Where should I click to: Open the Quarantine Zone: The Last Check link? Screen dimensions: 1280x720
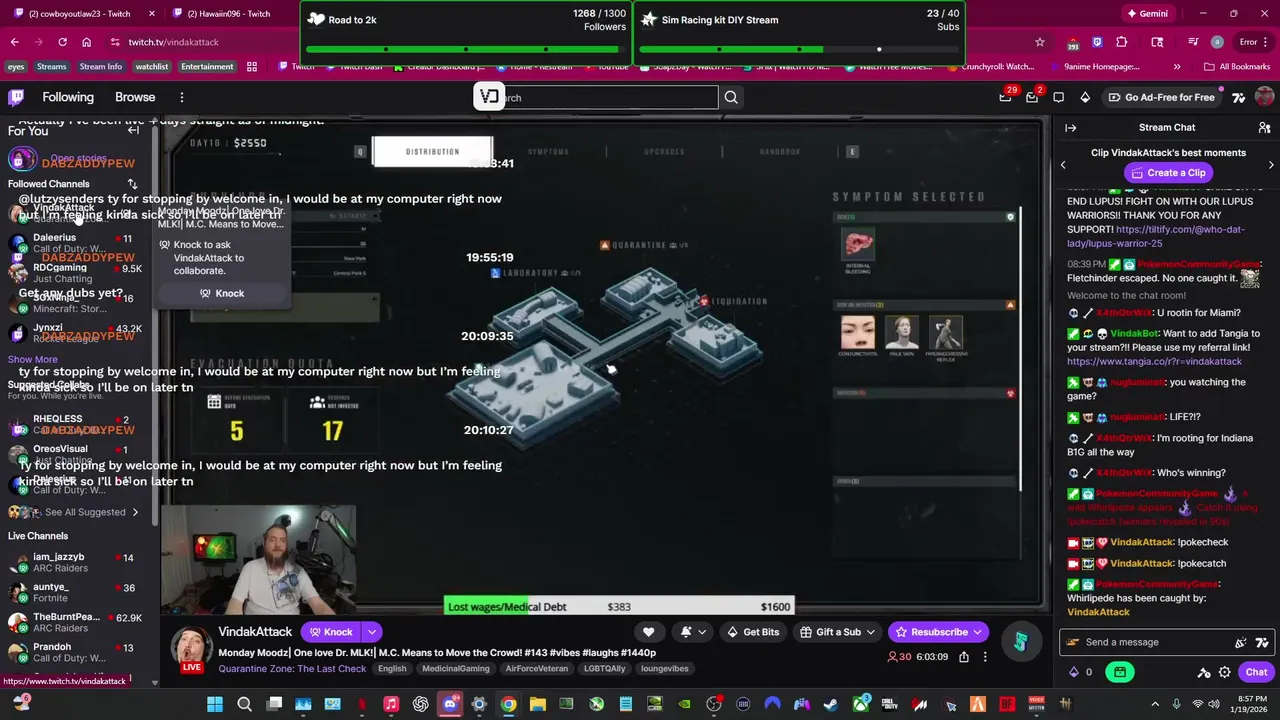[x=292, y=669]
